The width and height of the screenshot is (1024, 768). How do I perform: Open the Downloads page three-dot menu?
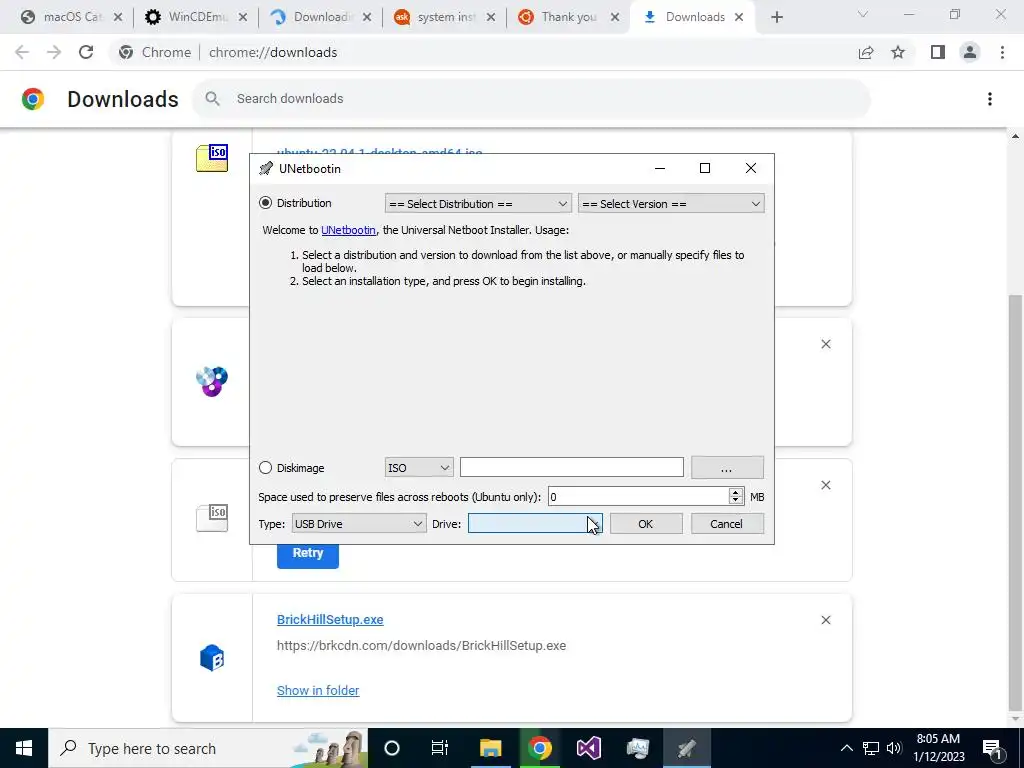(990, 99)
